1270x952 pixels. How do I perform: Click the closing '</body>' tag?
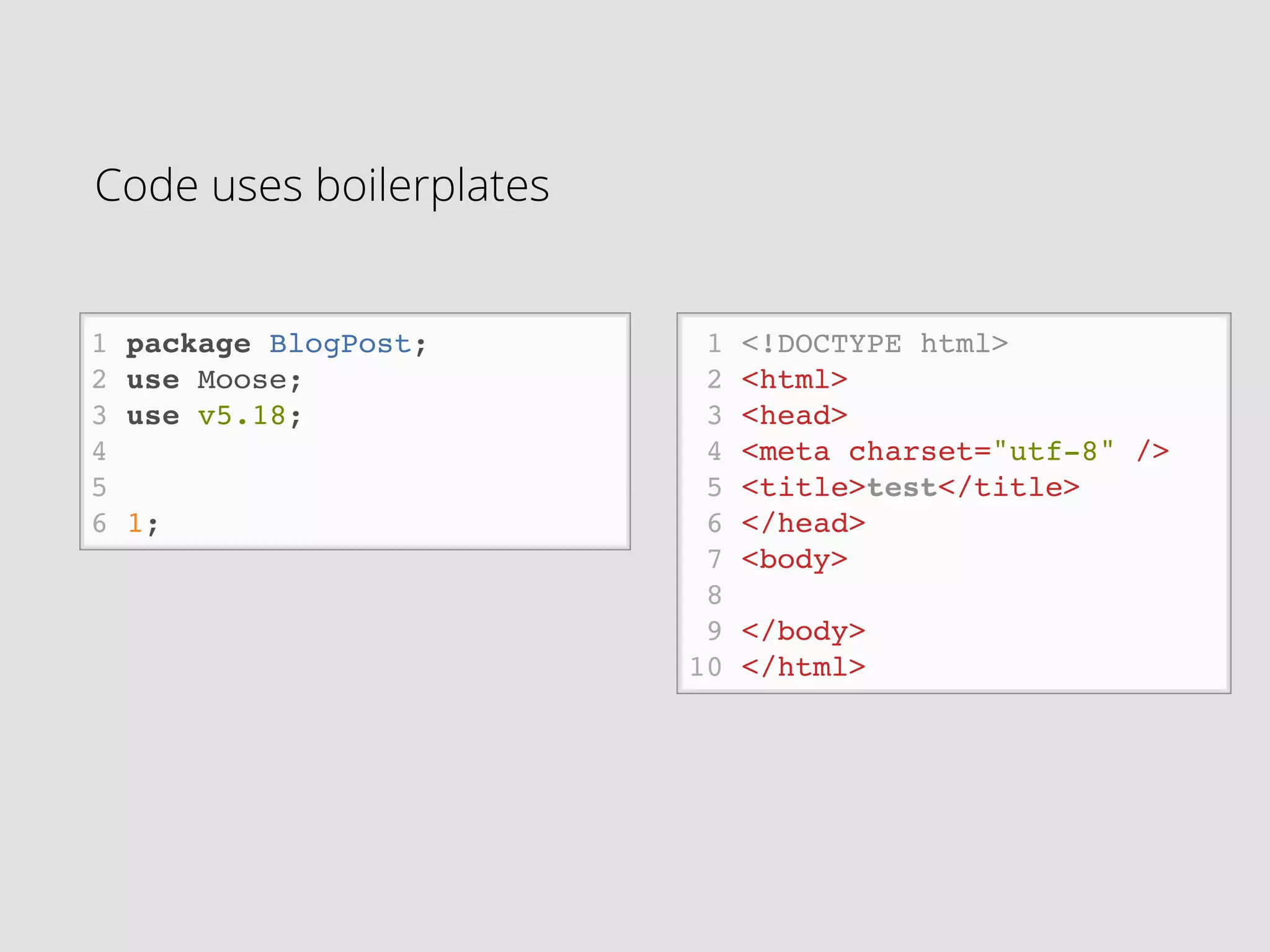(x=803, y=632)
